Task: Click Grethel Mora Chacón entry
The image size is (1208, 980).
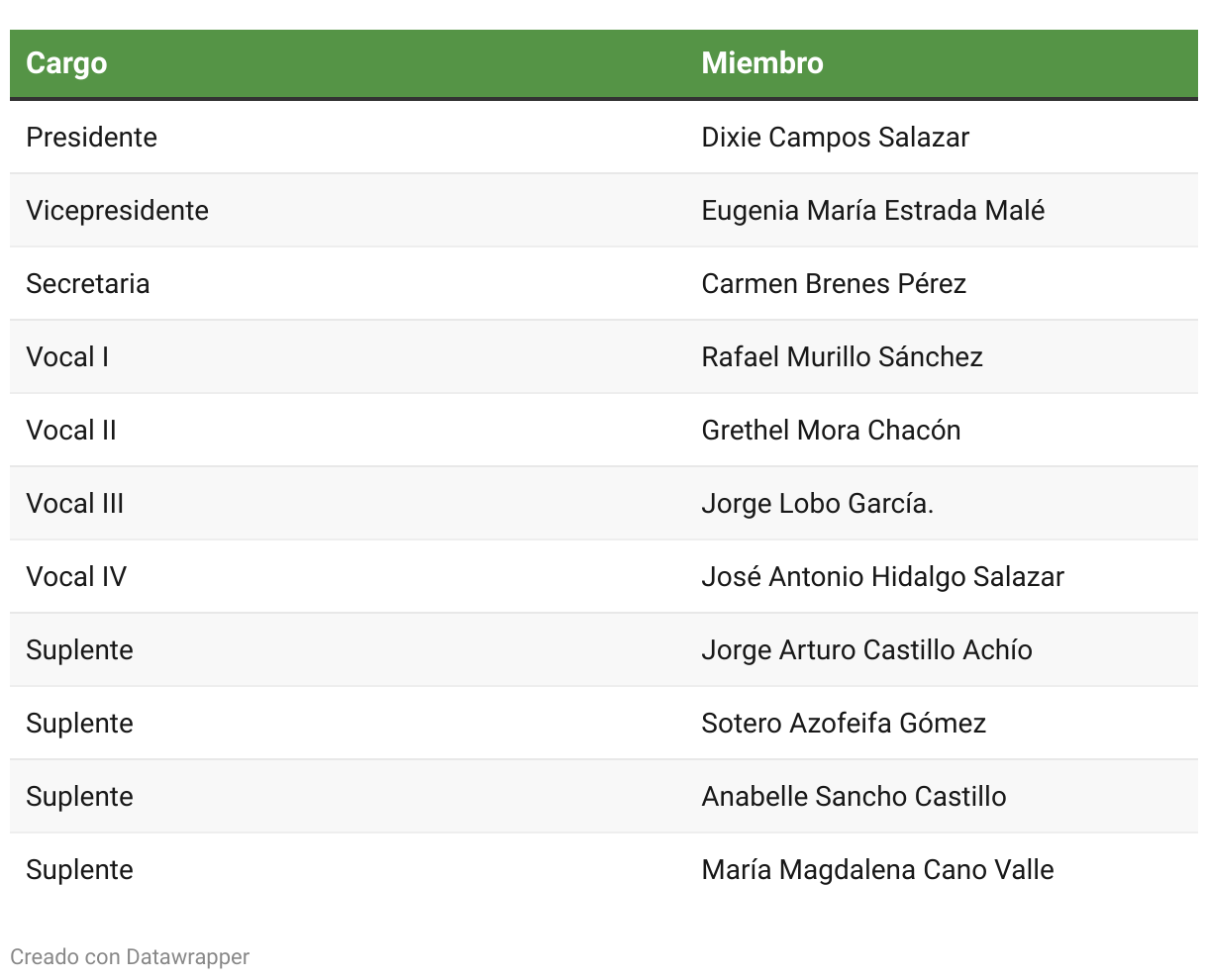Action: pos(831,430)
